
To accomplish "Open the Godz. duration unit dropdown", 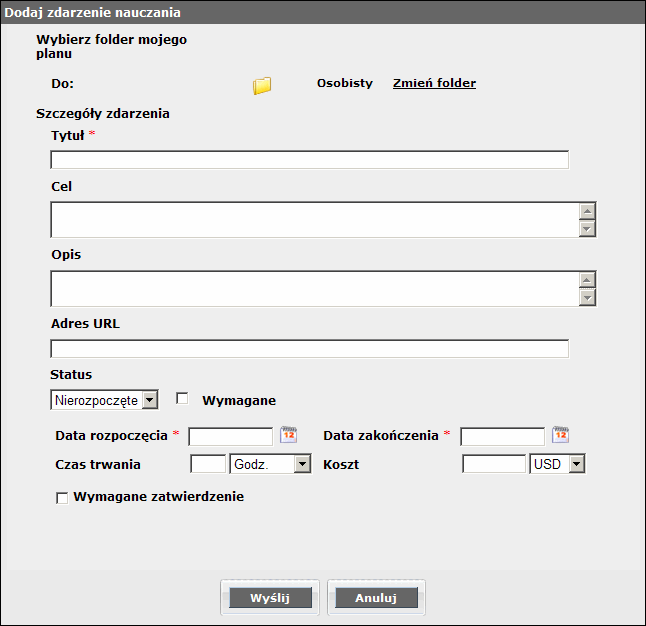I will (x=270, y=464).
